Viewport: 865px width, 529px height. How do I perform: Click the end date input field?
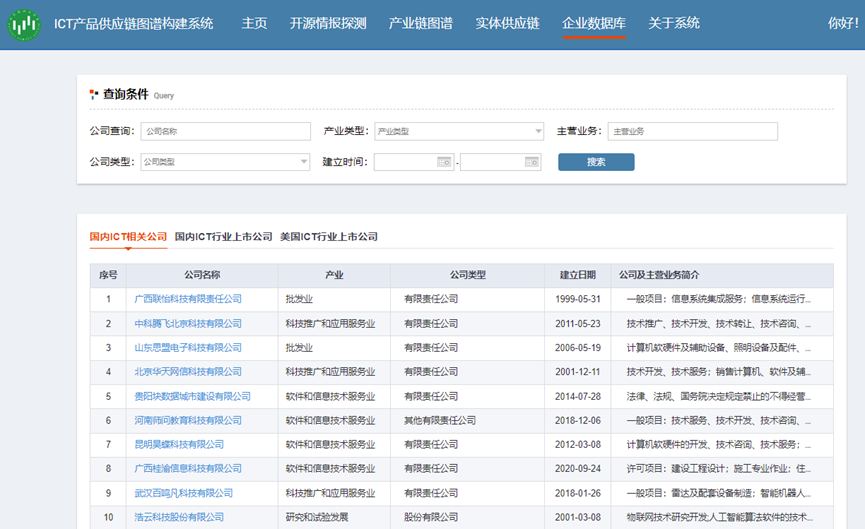501,162
